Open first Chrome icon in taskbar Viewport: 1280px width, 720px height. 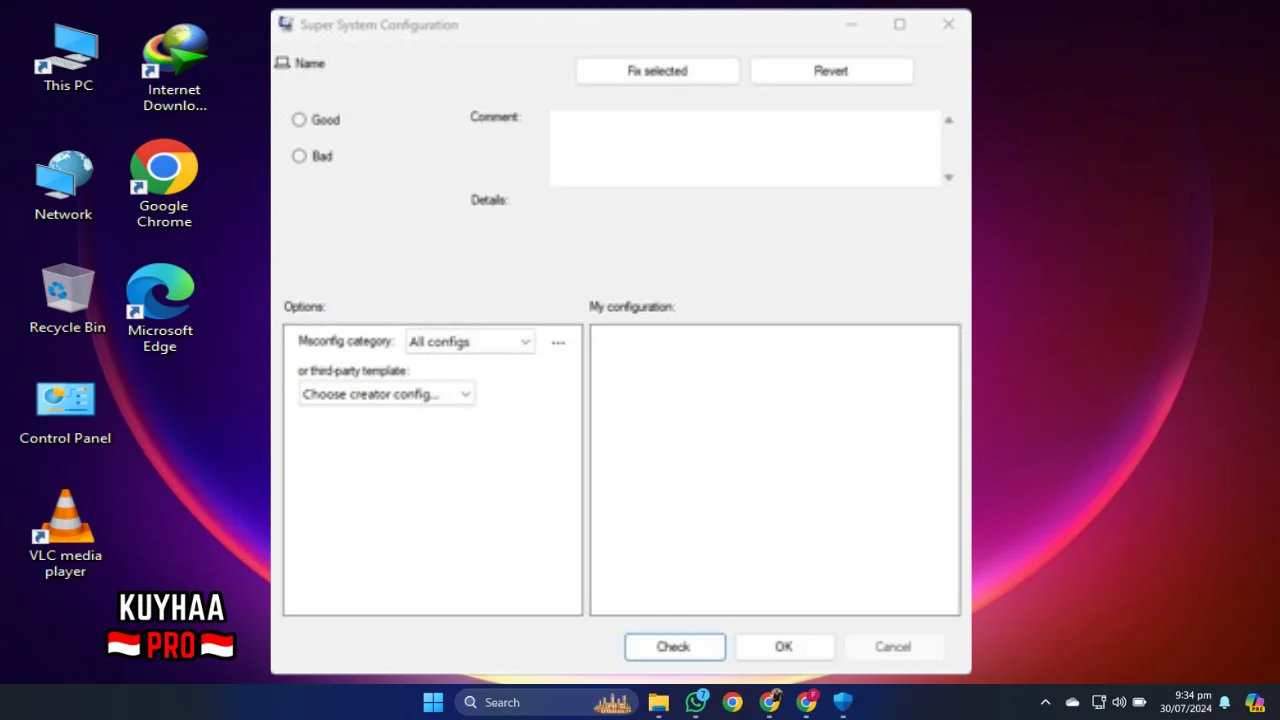[x=733, y=702]
